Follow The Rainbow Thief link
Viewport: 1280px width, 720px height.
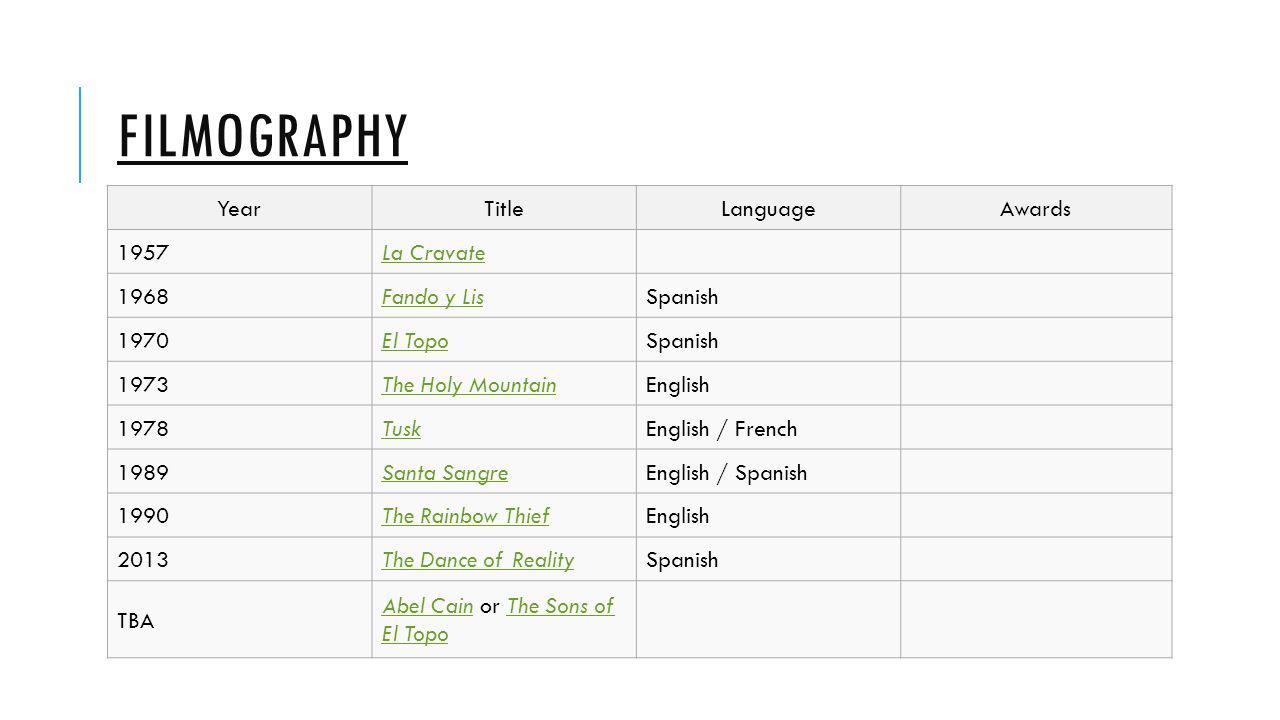(x=465, y=517)
